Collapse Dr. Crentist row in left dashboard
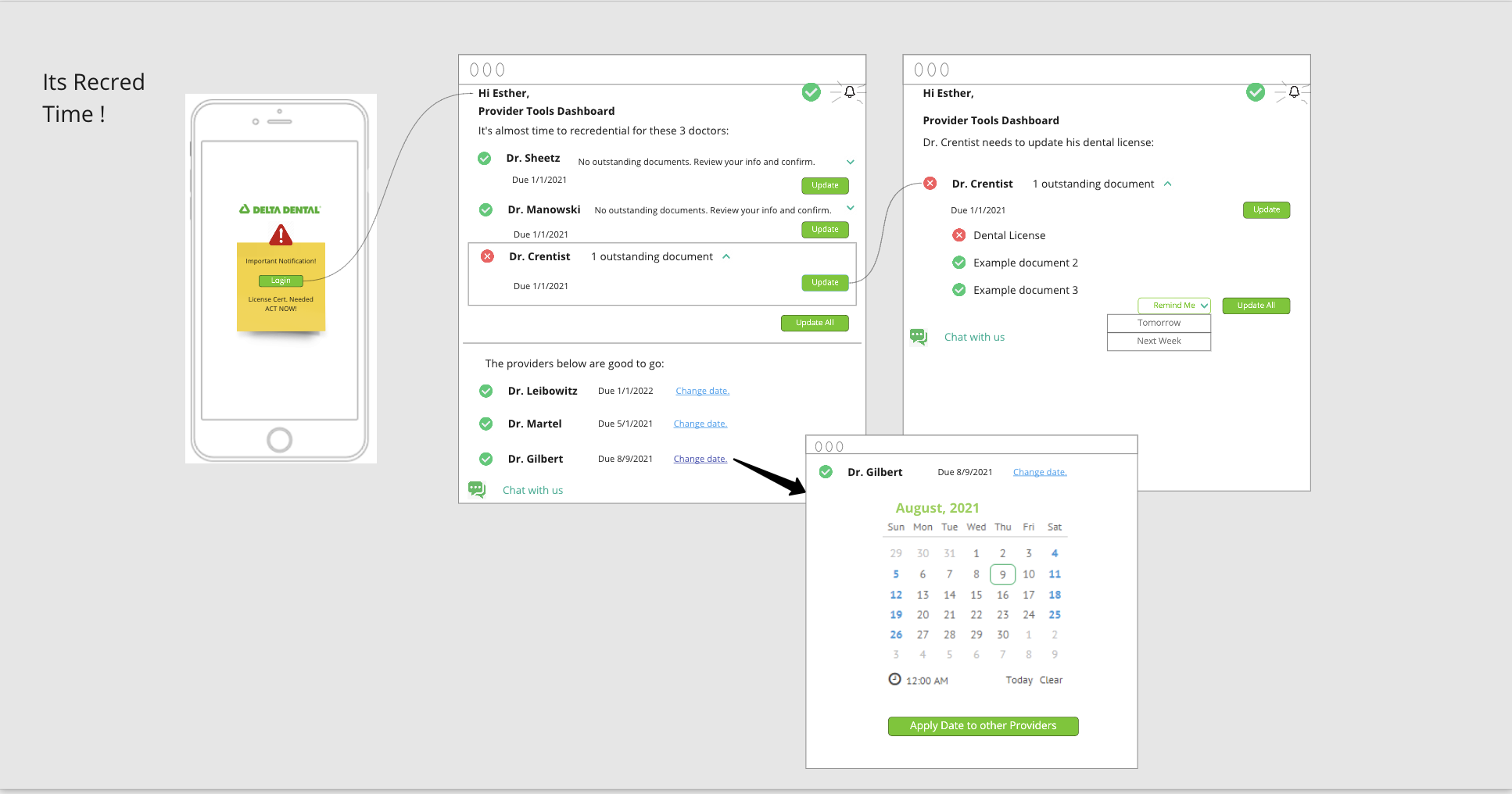The image size is (1512, 794). point(726,256)
